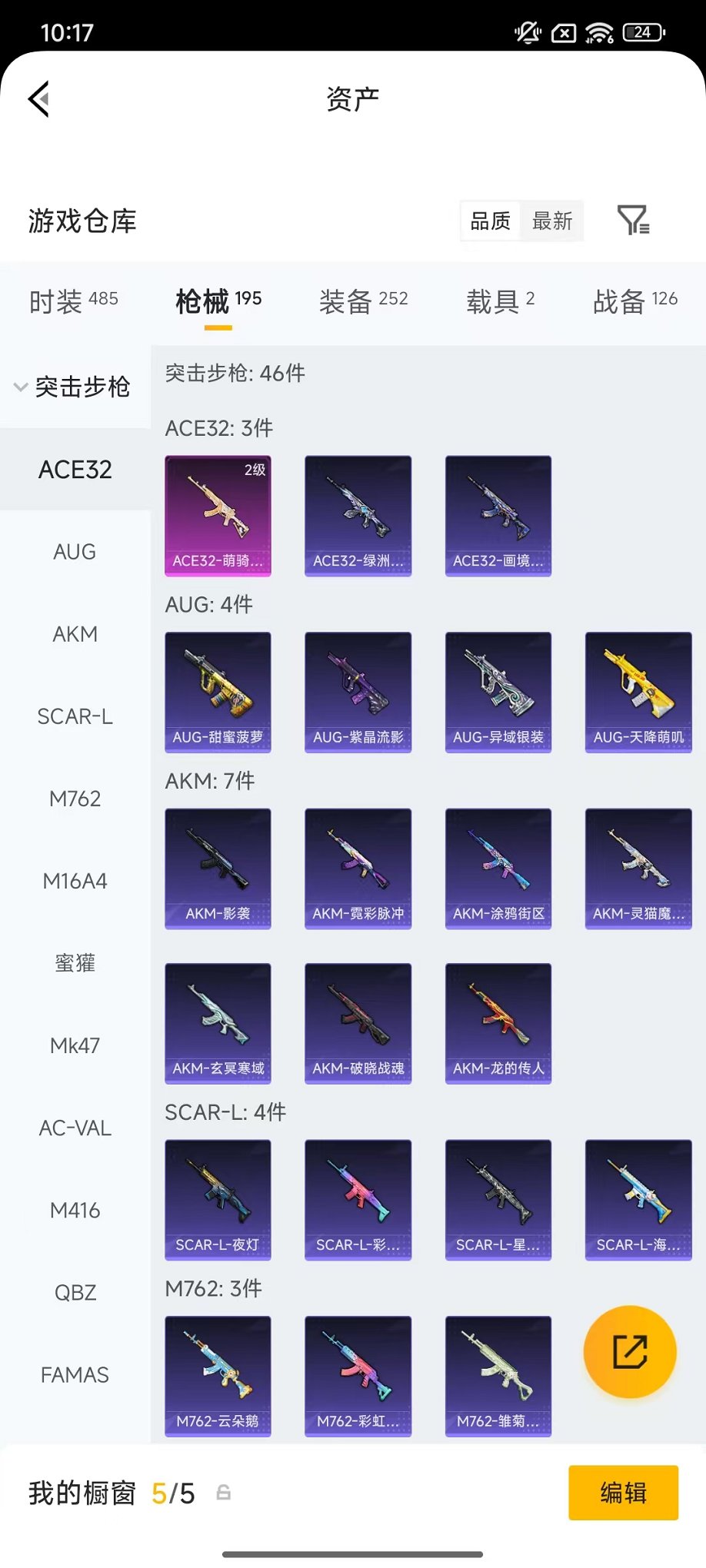
Task: Select AKM in the weapon sidebar
Action: 75,634
